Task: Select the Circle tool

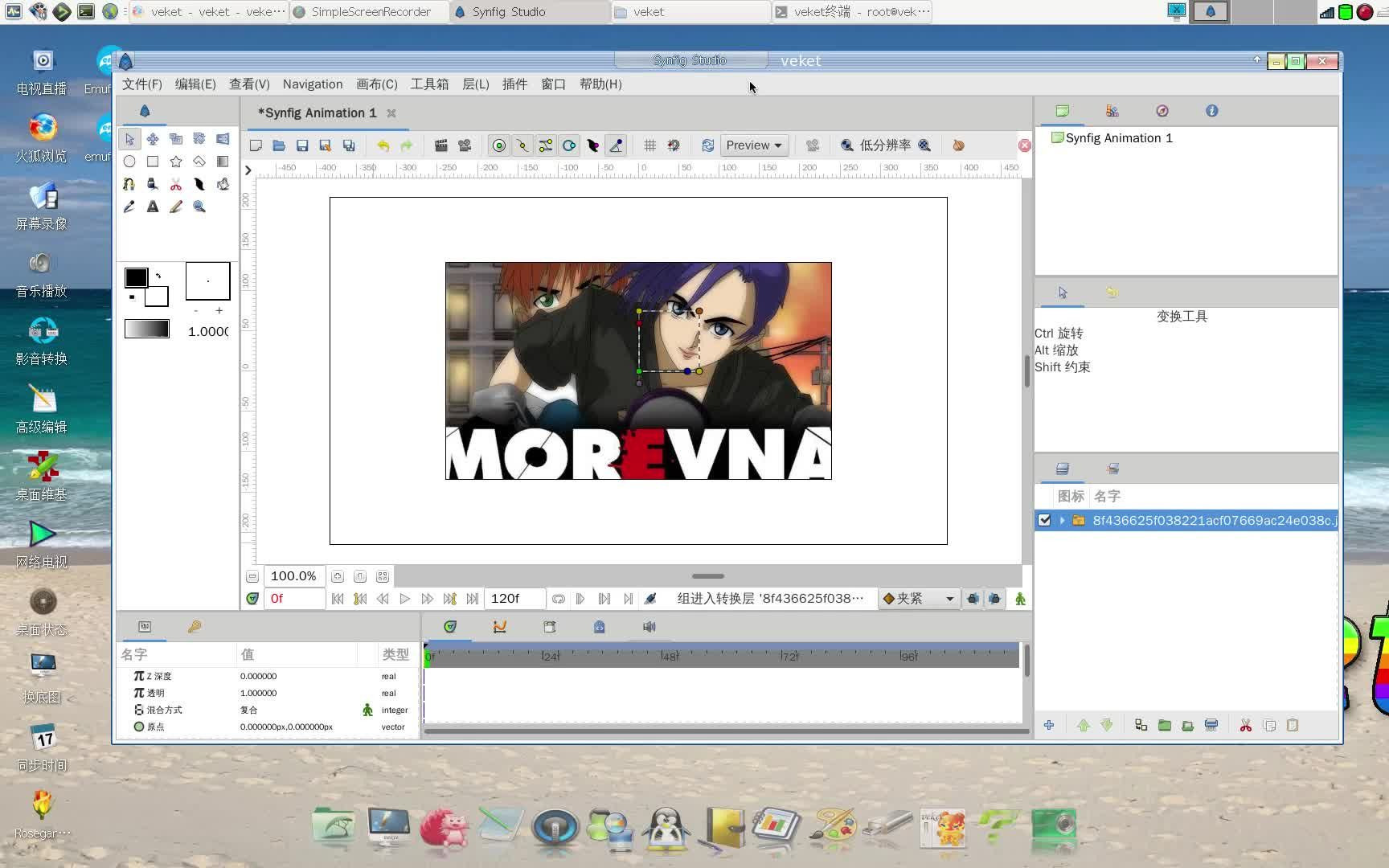Action: pos(129,162)
